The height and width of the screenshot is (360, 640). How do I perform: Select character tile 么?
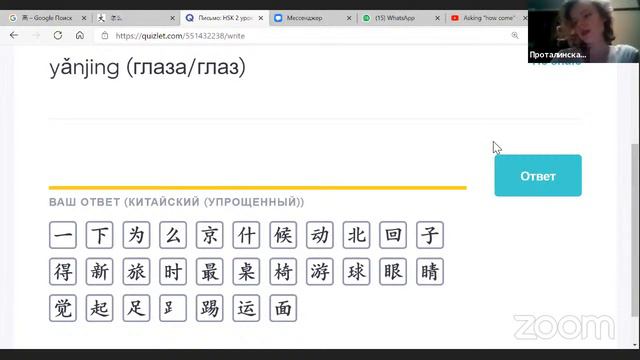173,235
